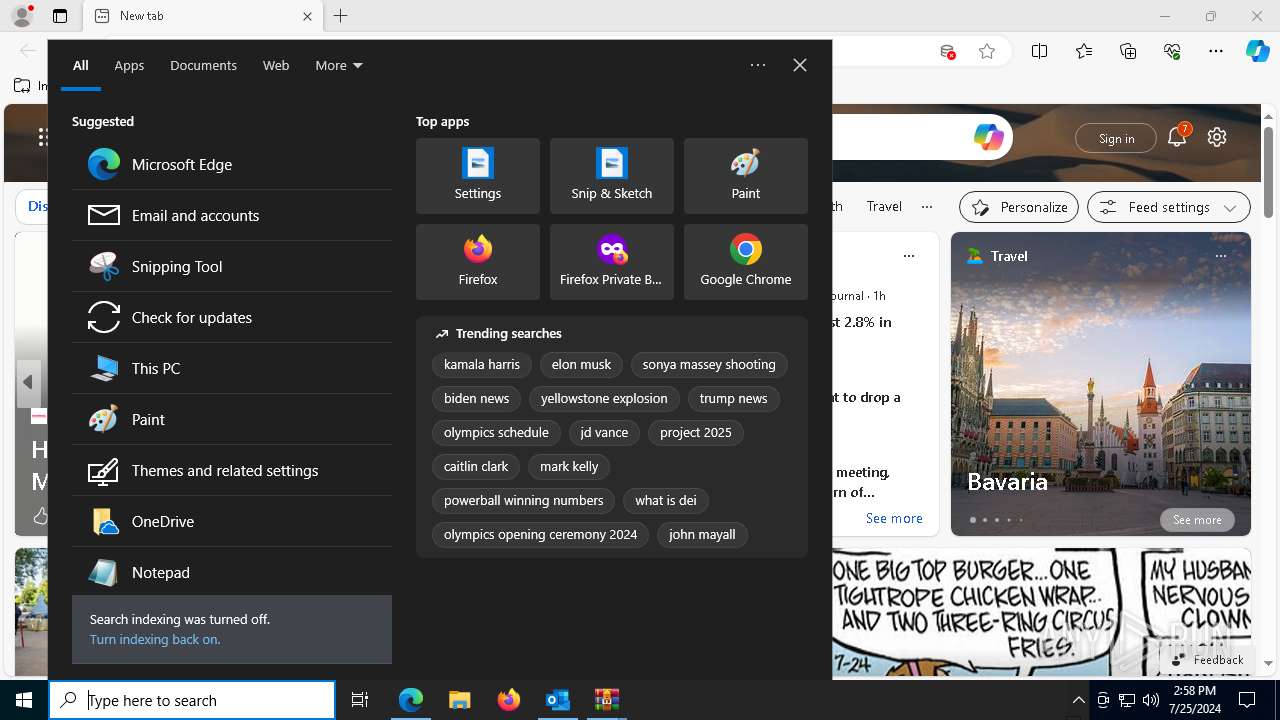This screenshot has width=1280, height=720.
Task: Open Edge Copilot sidebar icon
Action: (x=1257, y=51)
